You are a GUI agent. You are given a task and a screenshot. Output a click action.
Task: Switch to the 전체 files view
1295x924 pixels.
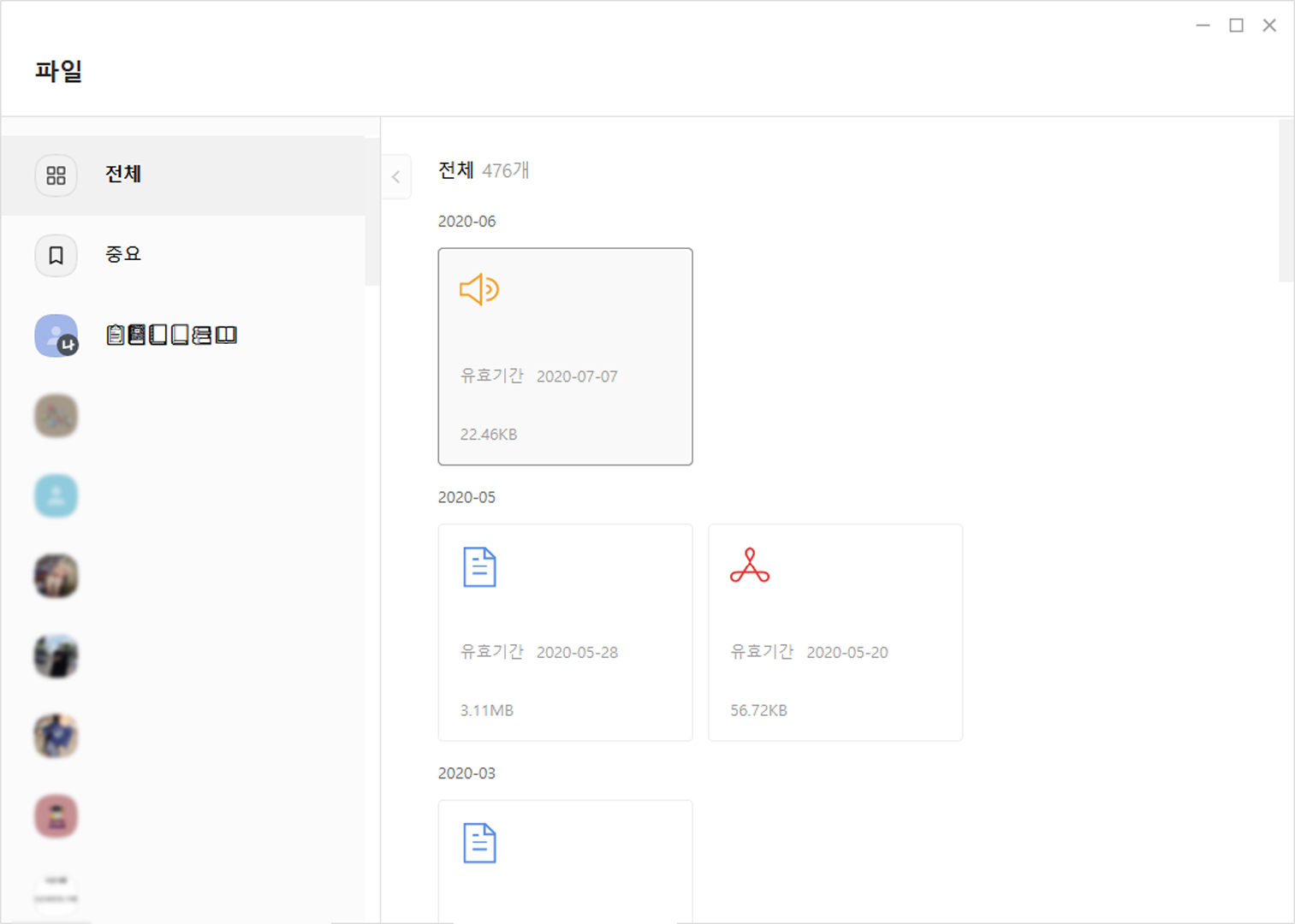coord(122,175)
